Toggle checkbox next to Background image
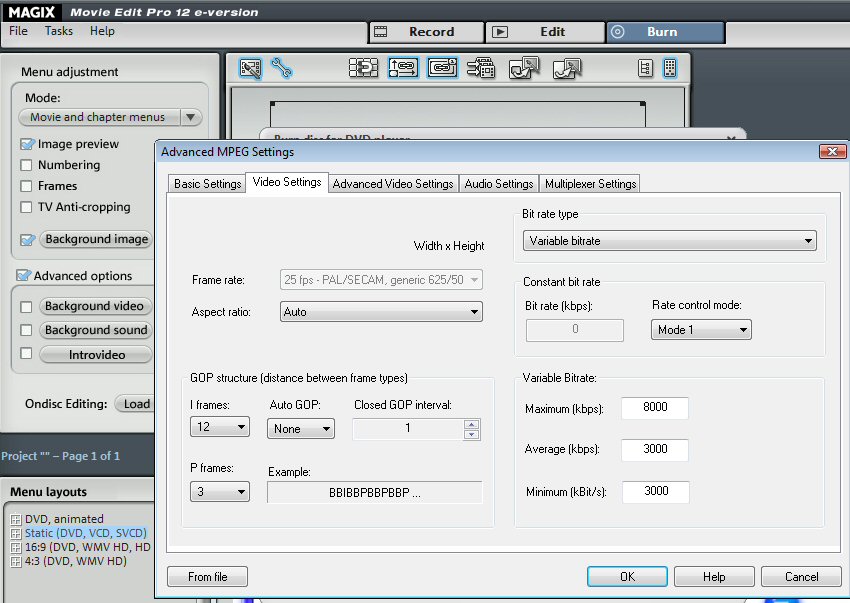This screenshot has width=850, height=603. [x=26, y=240]
